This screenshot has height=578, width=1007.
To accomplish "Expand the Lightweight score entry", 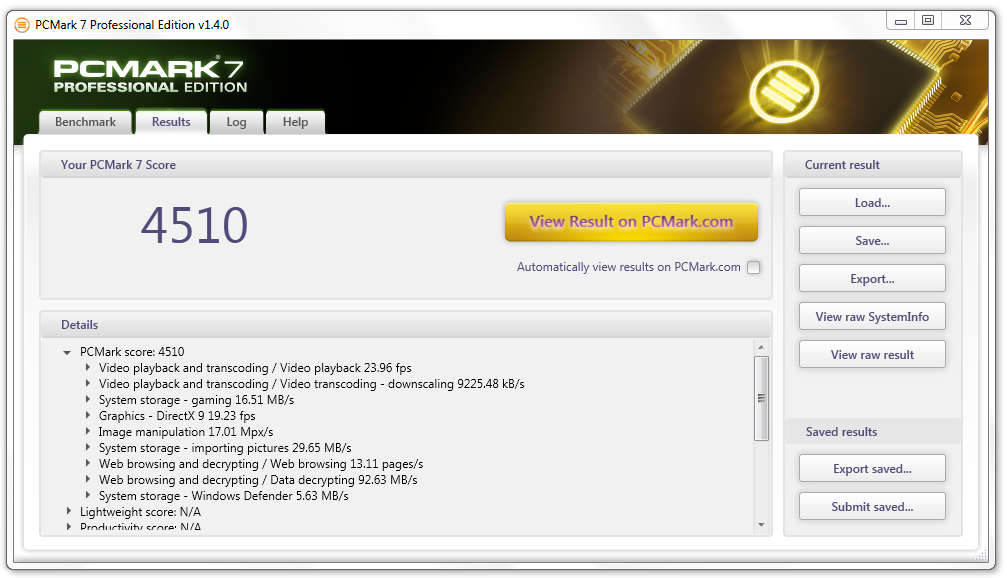I will tap(70, 511).
